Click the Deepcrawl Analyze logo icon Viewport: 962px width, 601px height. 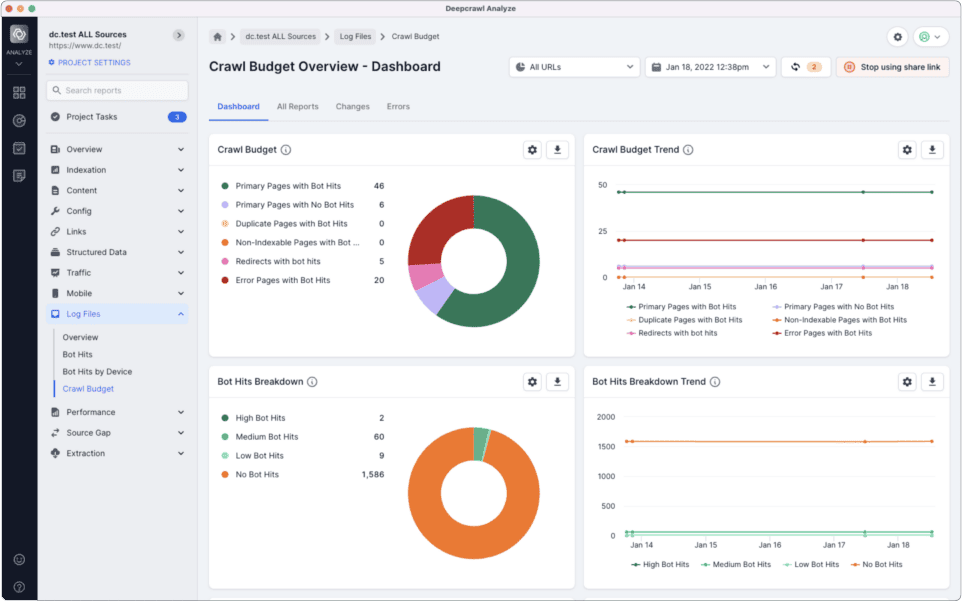click(19, 34)
